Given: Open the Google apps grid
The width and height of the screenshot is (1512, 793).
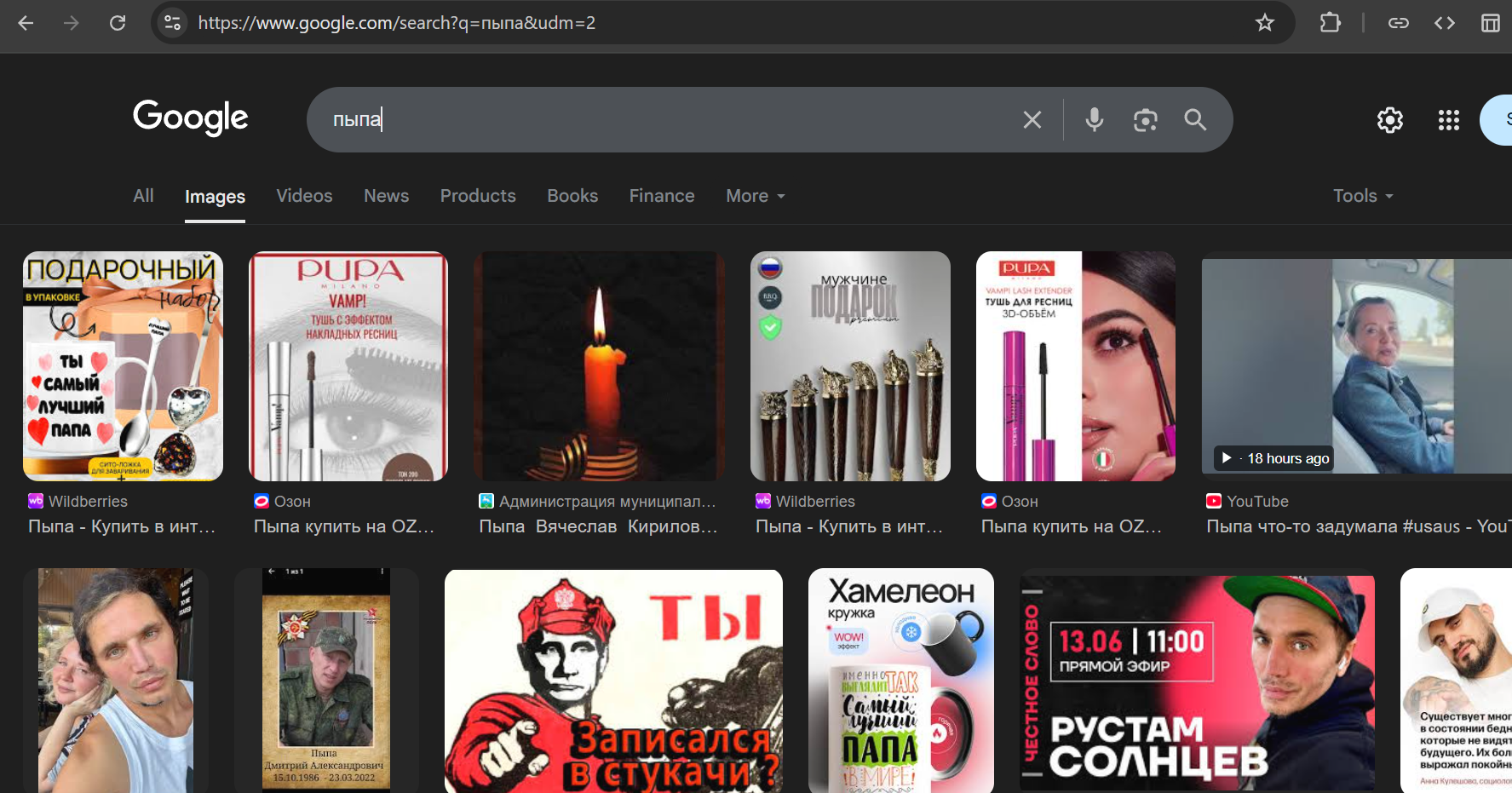Looking at the screenshot, I should click(x=1449, y=120).
